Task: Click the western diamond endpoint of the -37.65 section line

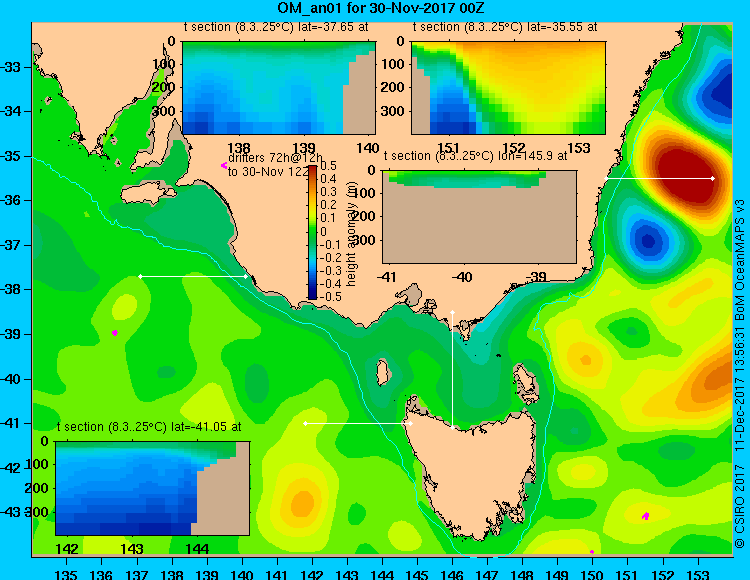Action: pos(140,276)
